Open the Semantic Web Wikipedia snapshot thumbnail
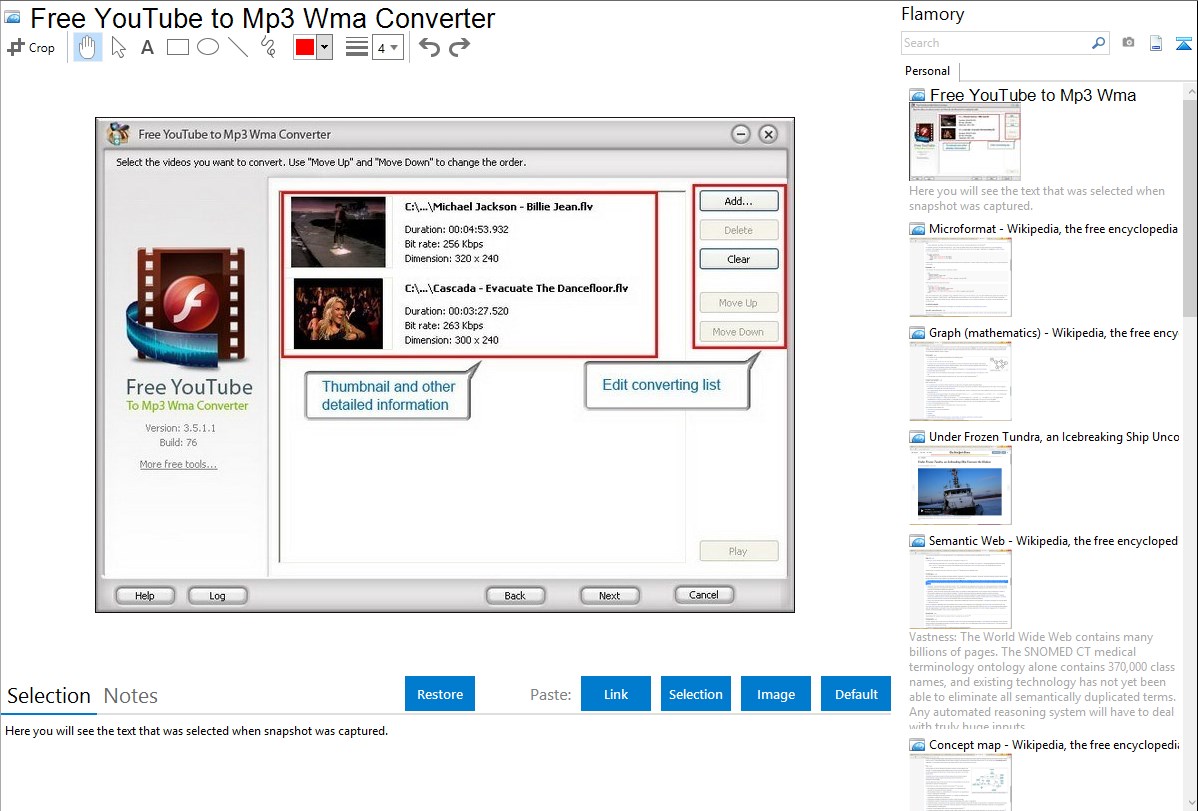 tap(960, 589)
